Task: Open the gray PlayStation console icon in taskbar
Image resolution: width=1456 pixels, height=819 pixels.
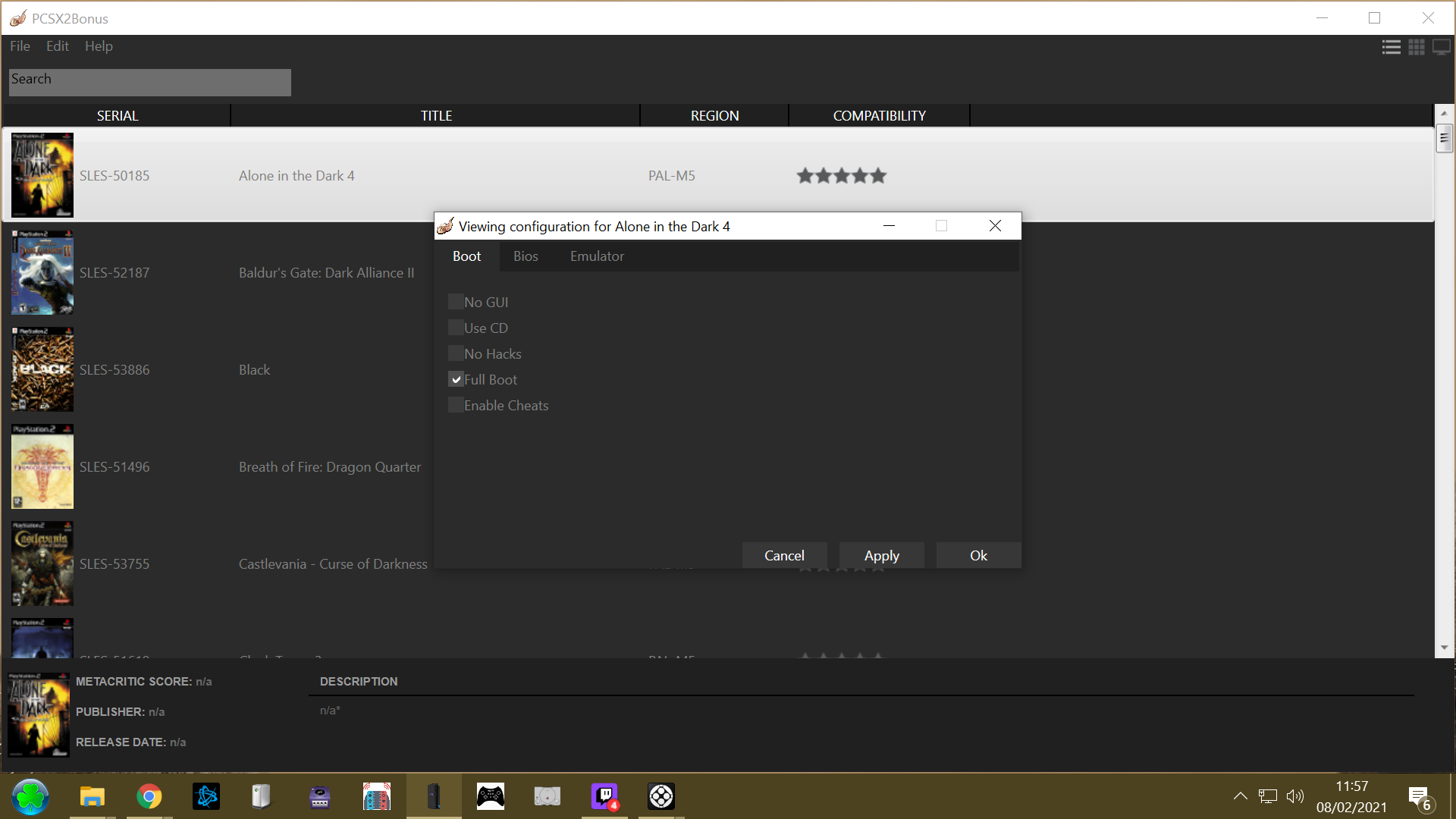Action: pyautogui.click(x=547, y=796)
